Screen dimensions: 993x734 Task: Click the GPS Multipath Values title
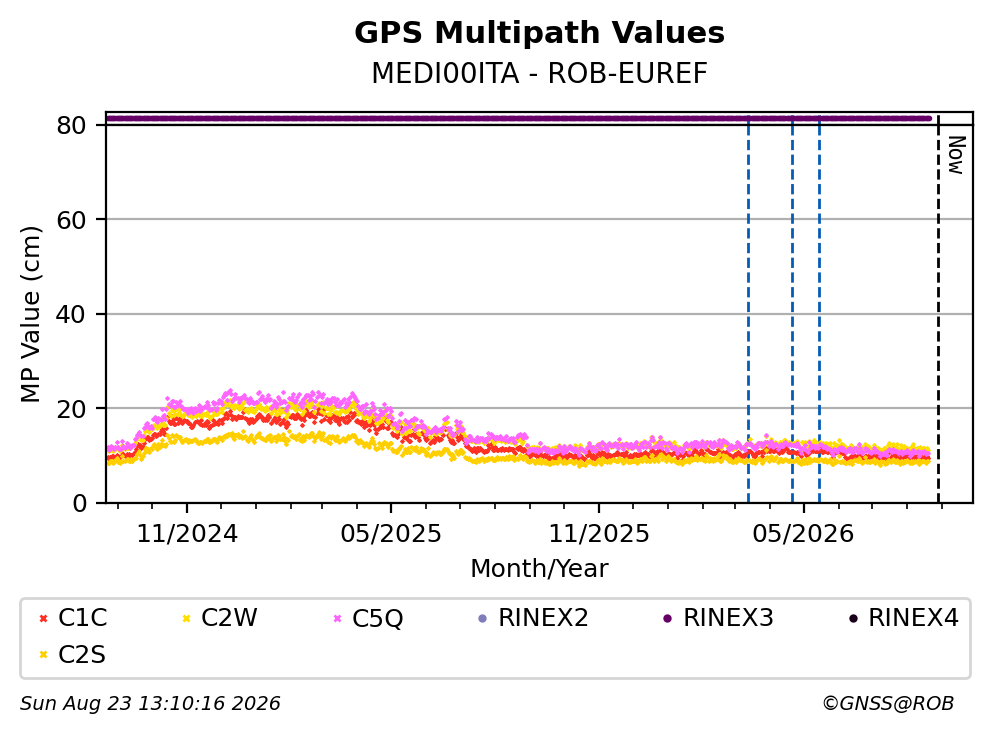[540, 32]
